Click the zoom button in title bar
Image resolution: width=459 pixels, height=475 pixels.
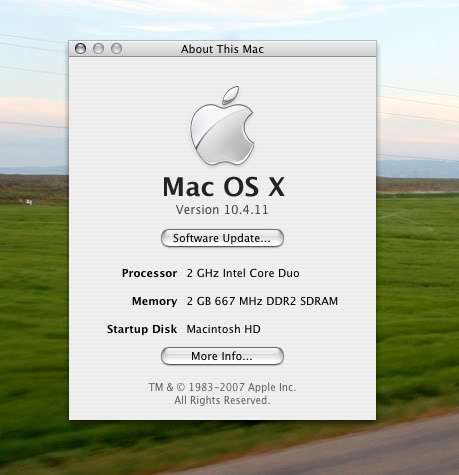coord(116,49)
